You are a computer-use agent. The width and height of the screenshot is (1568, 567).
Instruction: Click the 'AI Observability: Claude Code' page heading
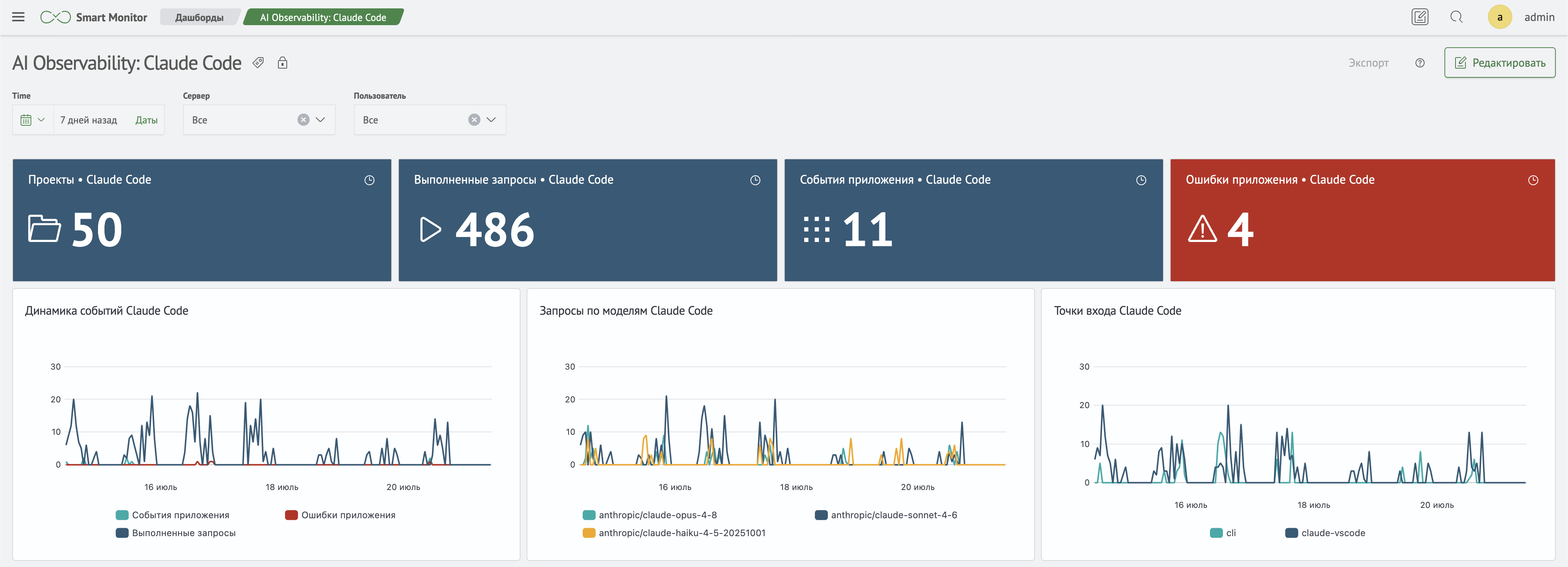127,62
